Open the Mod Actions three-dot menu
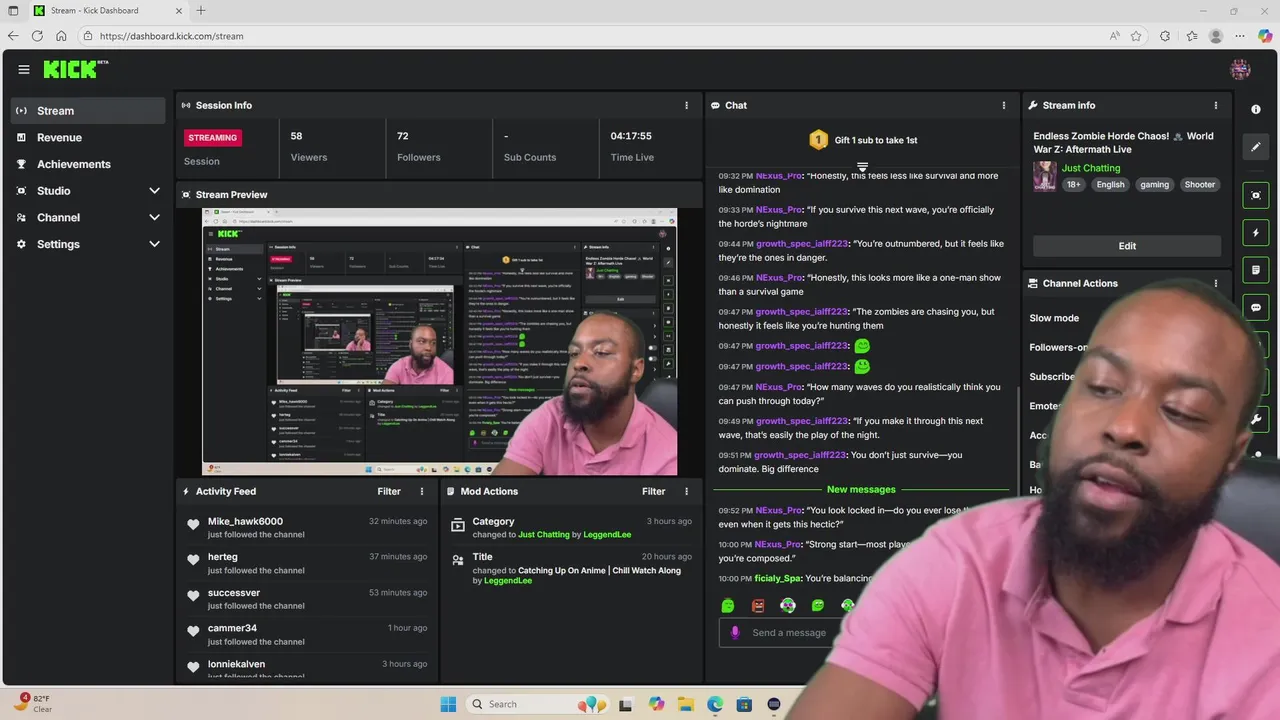 tap(686, 491)
